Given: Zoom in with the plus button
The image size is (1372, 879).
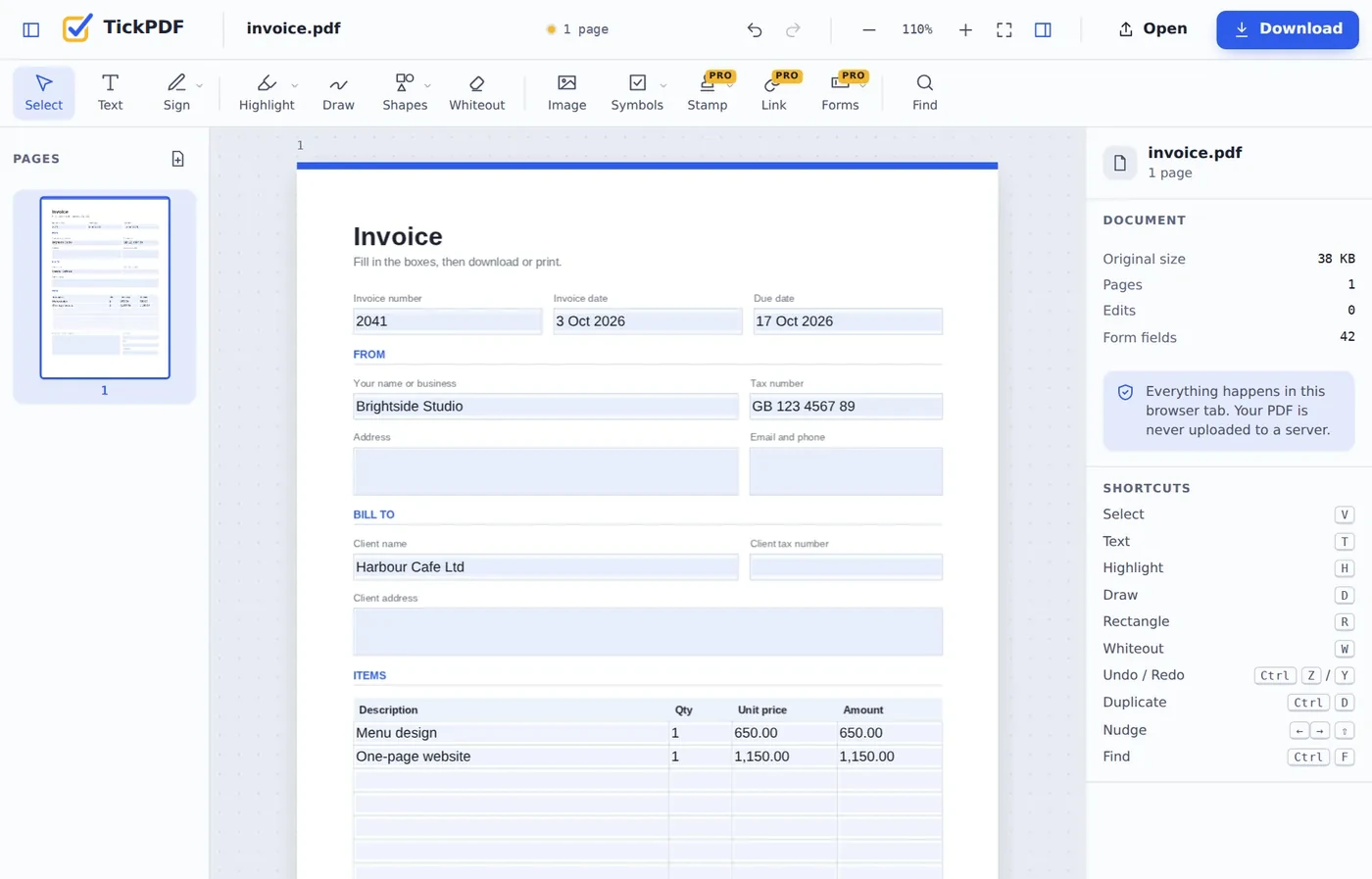Looking at the screenshot, I should point(965,29).
